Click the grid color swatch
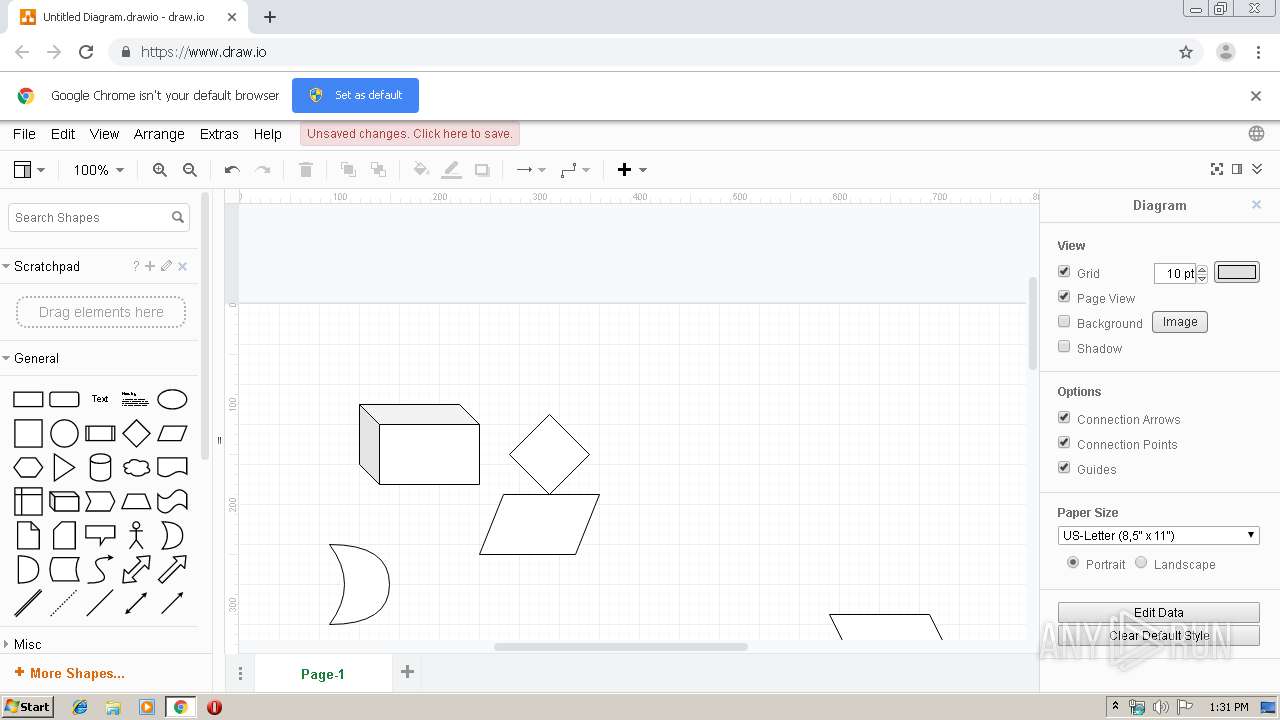Viewport: 1280px width, 720px height. pyautogui.click(x=1237, y=272)
